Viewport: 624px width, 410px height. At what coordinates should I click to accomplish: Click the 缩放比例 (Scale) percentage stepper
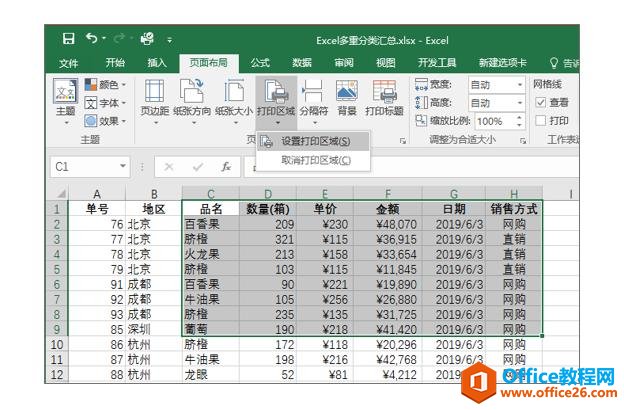point(520,121)
